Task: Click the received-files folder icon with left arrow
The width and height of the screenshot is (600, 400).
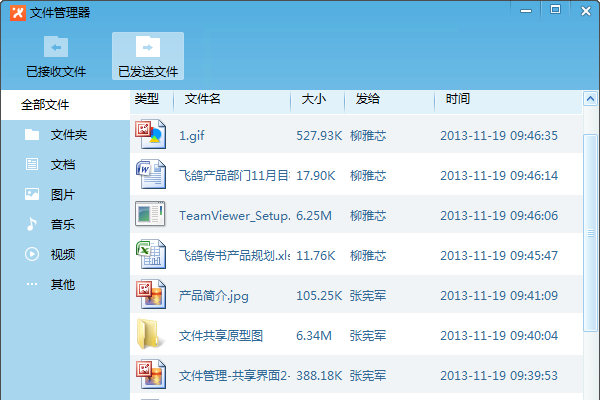Action: (56, 47)
